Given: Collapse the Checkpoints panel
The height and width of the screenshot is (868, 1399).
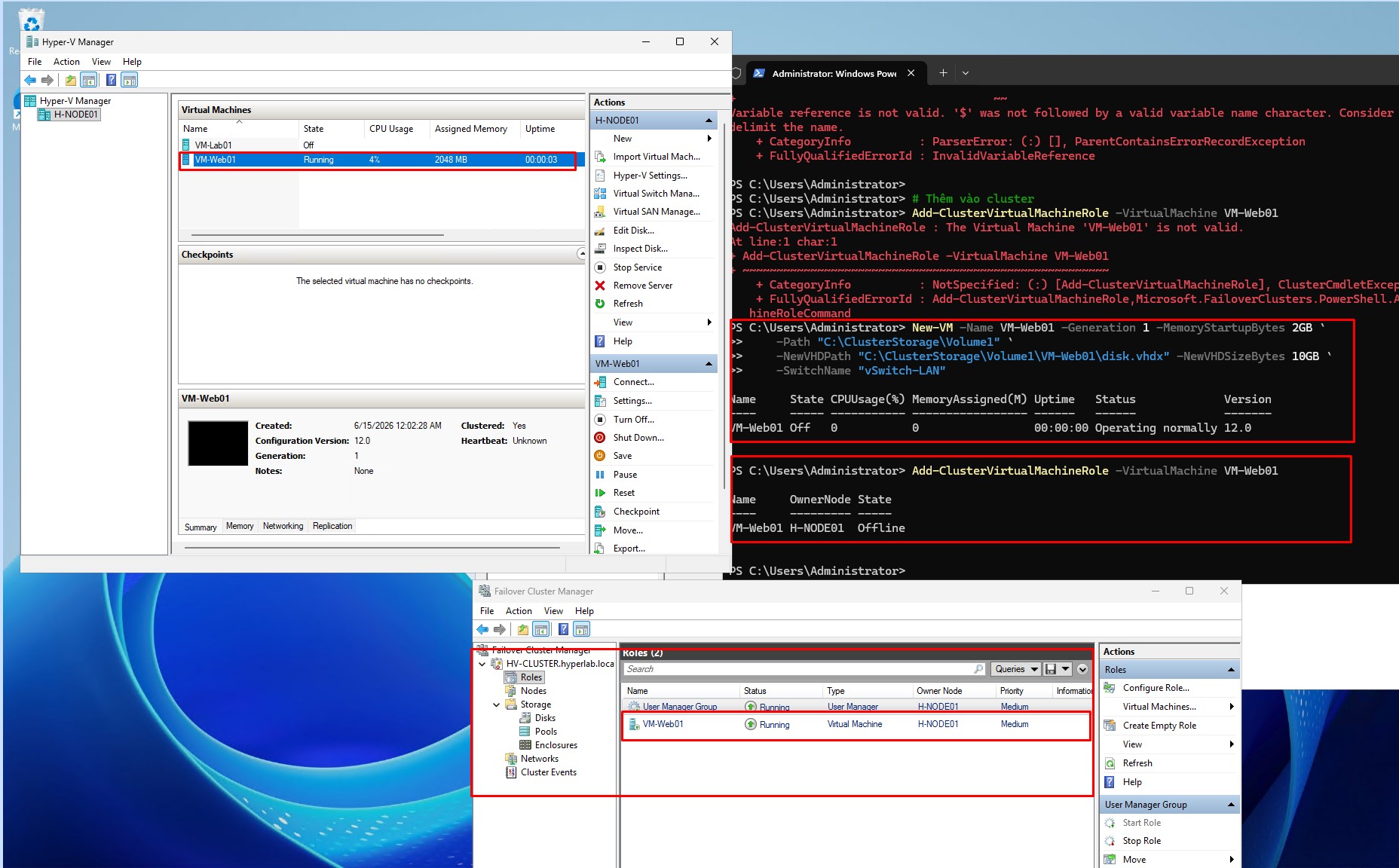Looking at the screenshot, I should coord(581,254).
